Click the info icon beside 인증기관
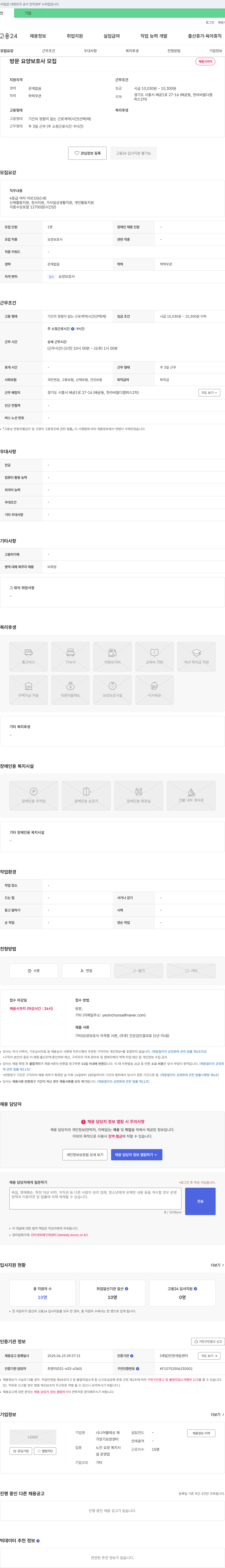The height and width of the screenshot is (1568, 225). tap(132, 1356)
